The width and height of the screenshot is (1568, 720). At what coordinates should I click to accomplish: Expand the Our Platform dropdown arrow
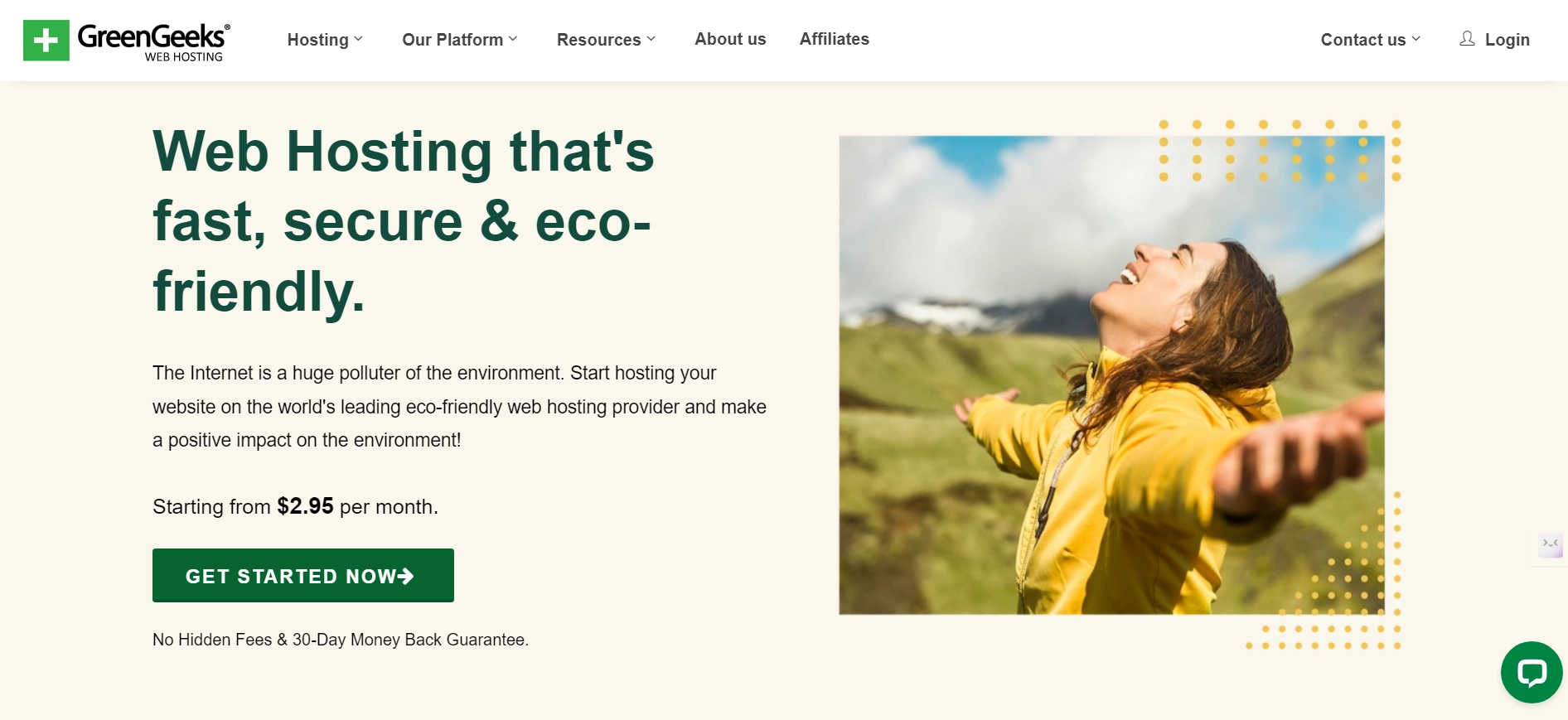click(x=513, y=39)
